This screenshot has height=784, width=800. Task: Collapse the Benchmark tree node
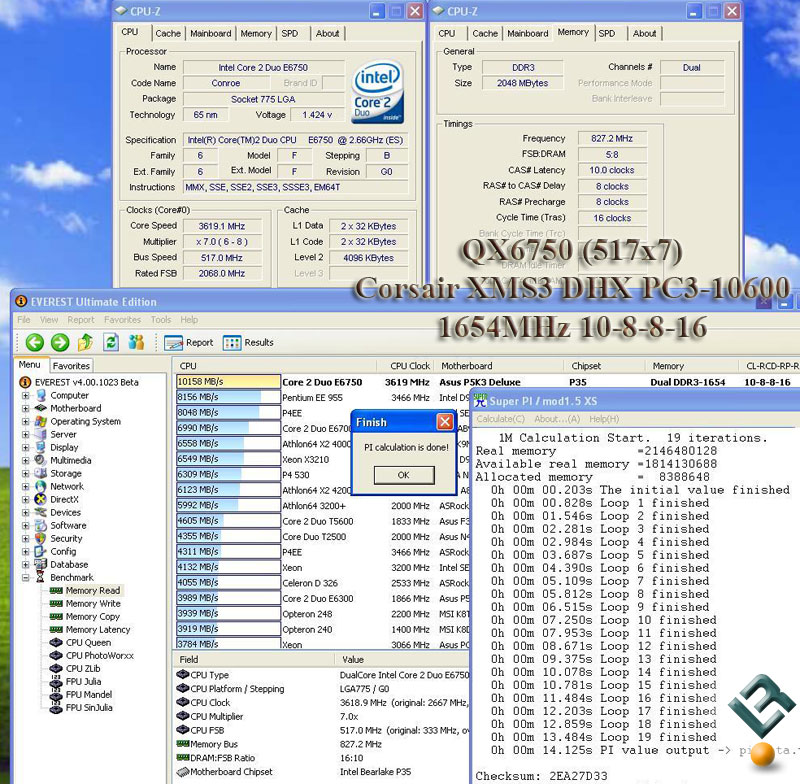coord(26,577)
